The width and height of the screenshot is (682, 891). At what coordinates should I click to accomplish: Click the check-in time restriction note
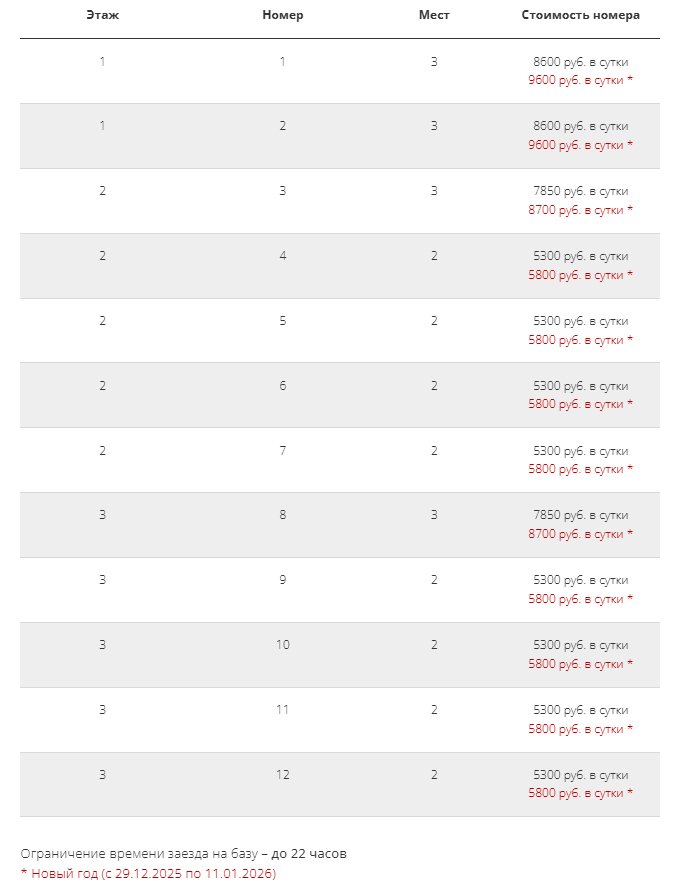[x=184, y=854]
